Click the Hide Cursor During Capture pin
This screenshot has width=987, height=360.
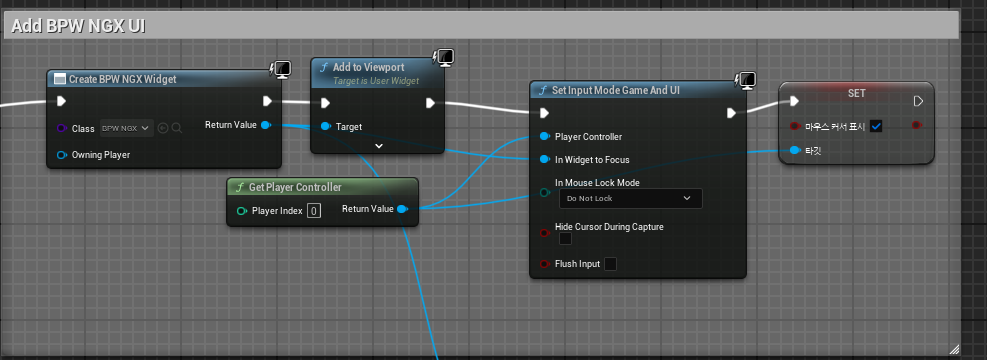click(x=544, y=233)
